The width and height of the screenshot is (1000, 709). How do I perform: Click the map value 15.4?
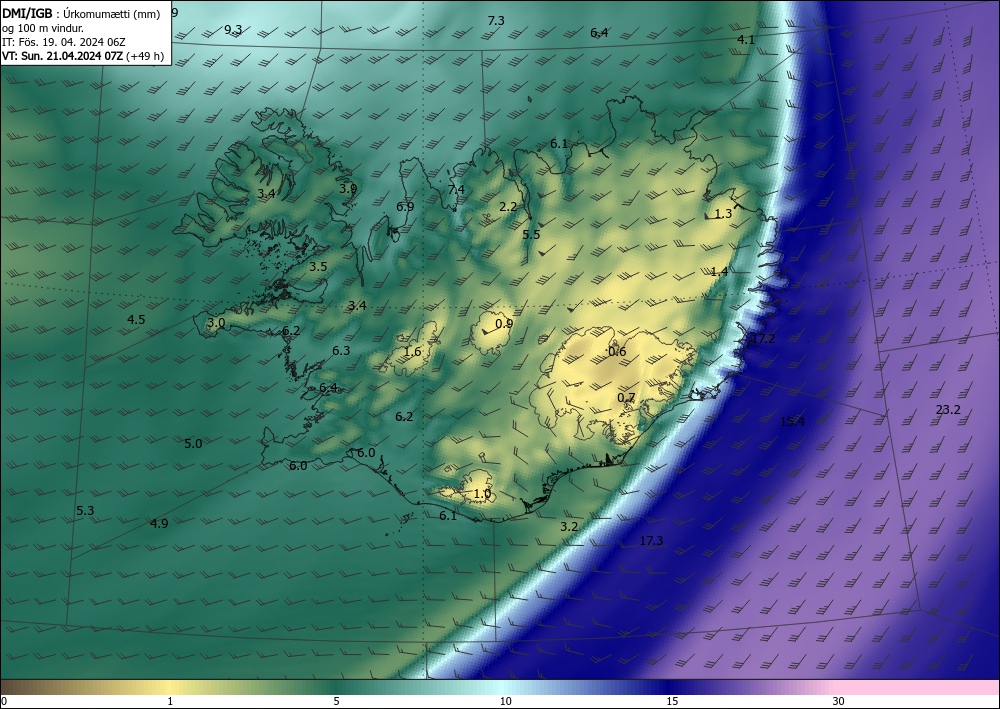pyautogui.click(x=792, y=421)
